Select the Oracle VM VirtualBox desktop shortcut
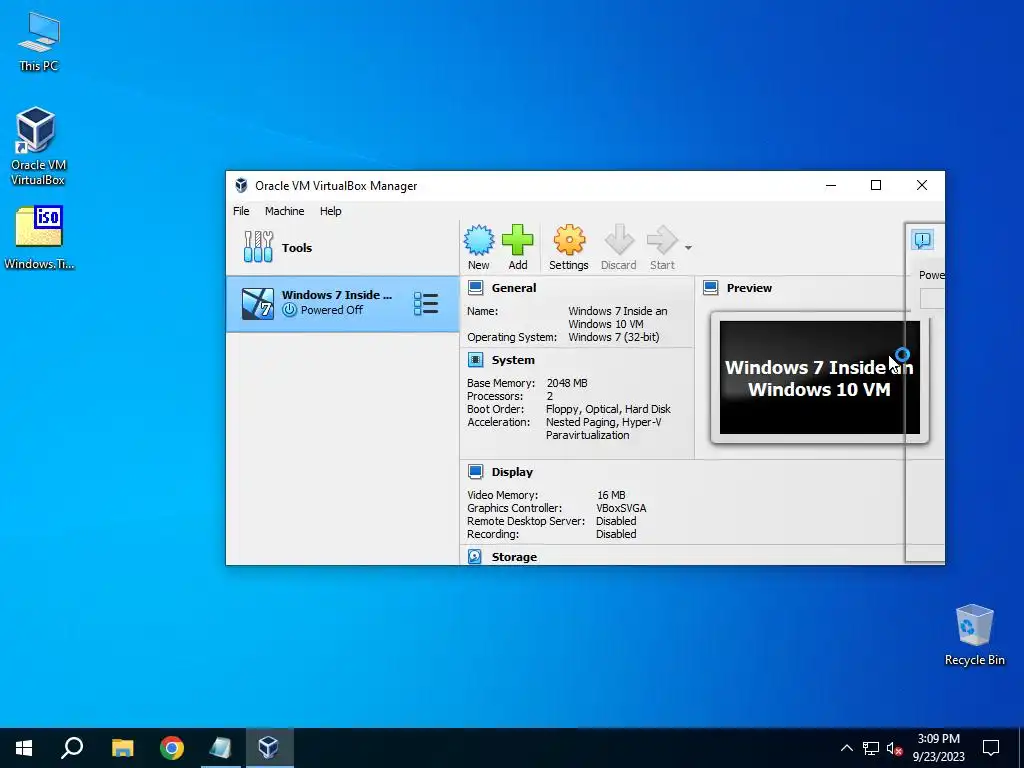Screen dimensions: 1024x768 pos(37,147)
